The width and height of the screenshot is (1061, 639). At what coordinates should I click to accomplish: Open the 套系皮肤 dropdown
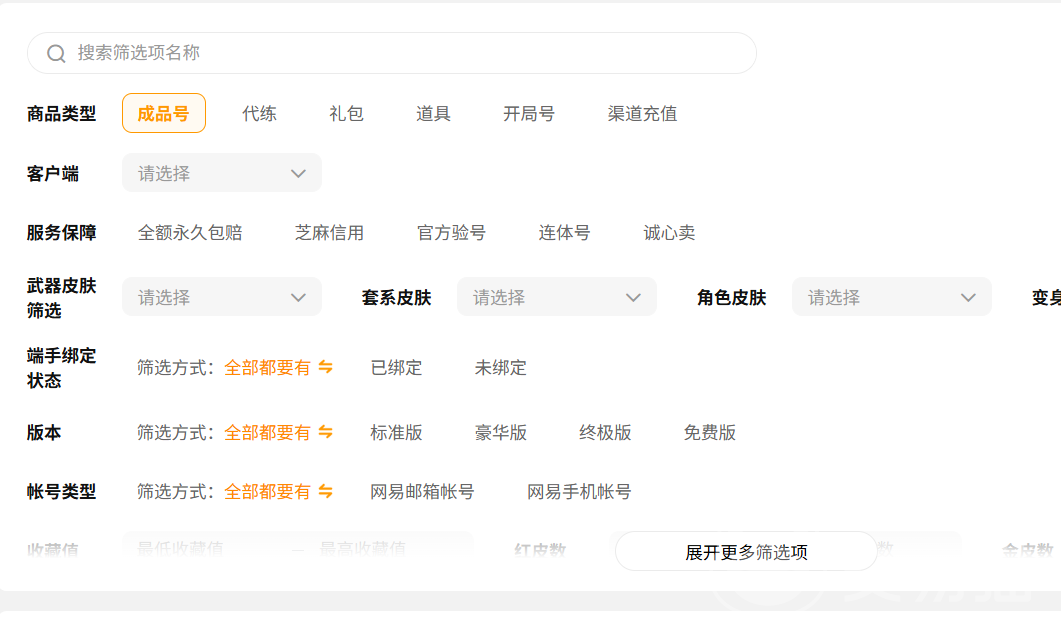556,297
